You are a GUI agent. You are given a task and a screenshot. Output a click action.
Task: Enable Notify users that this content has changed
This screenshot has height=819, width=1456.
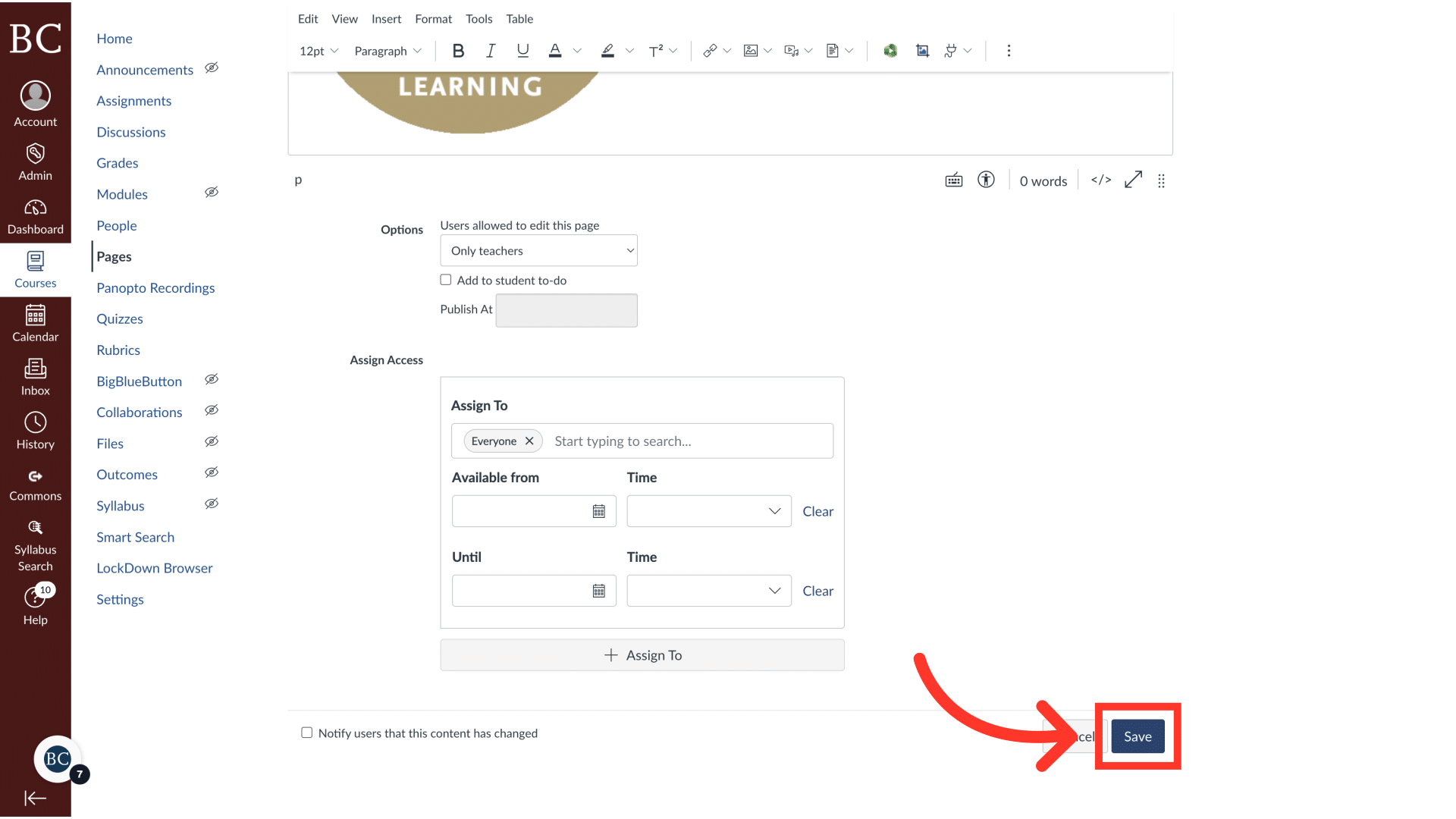[x=306, y=733]
